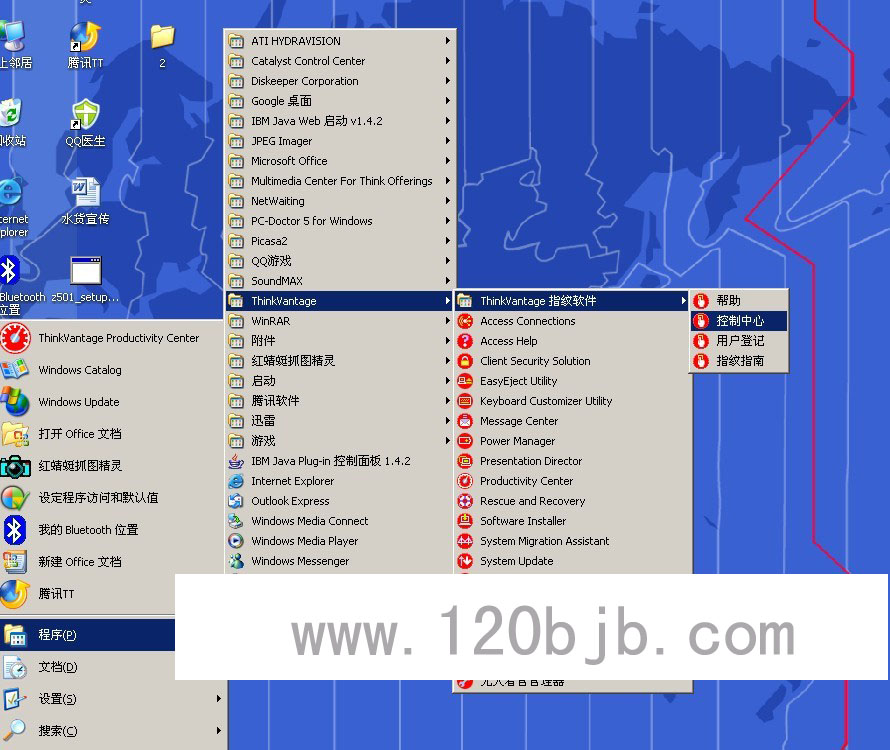Image resolution: width=890 pixels, height=750 pixels.
Task: Expand the SoundMAX submenu arrow
Action: tap(447, 281)
